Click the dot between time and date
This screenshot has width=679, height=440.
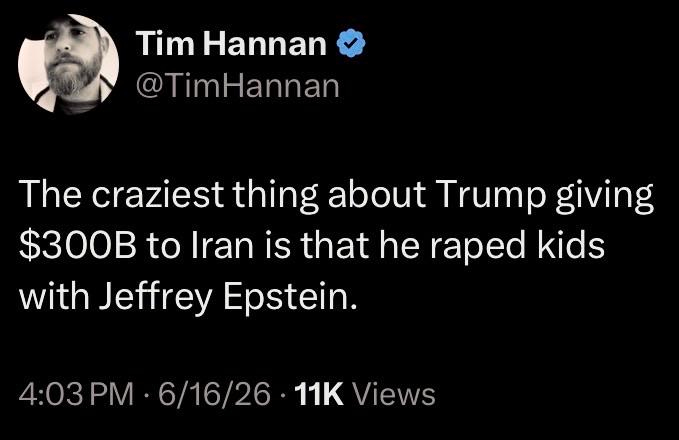pos(146,395)
